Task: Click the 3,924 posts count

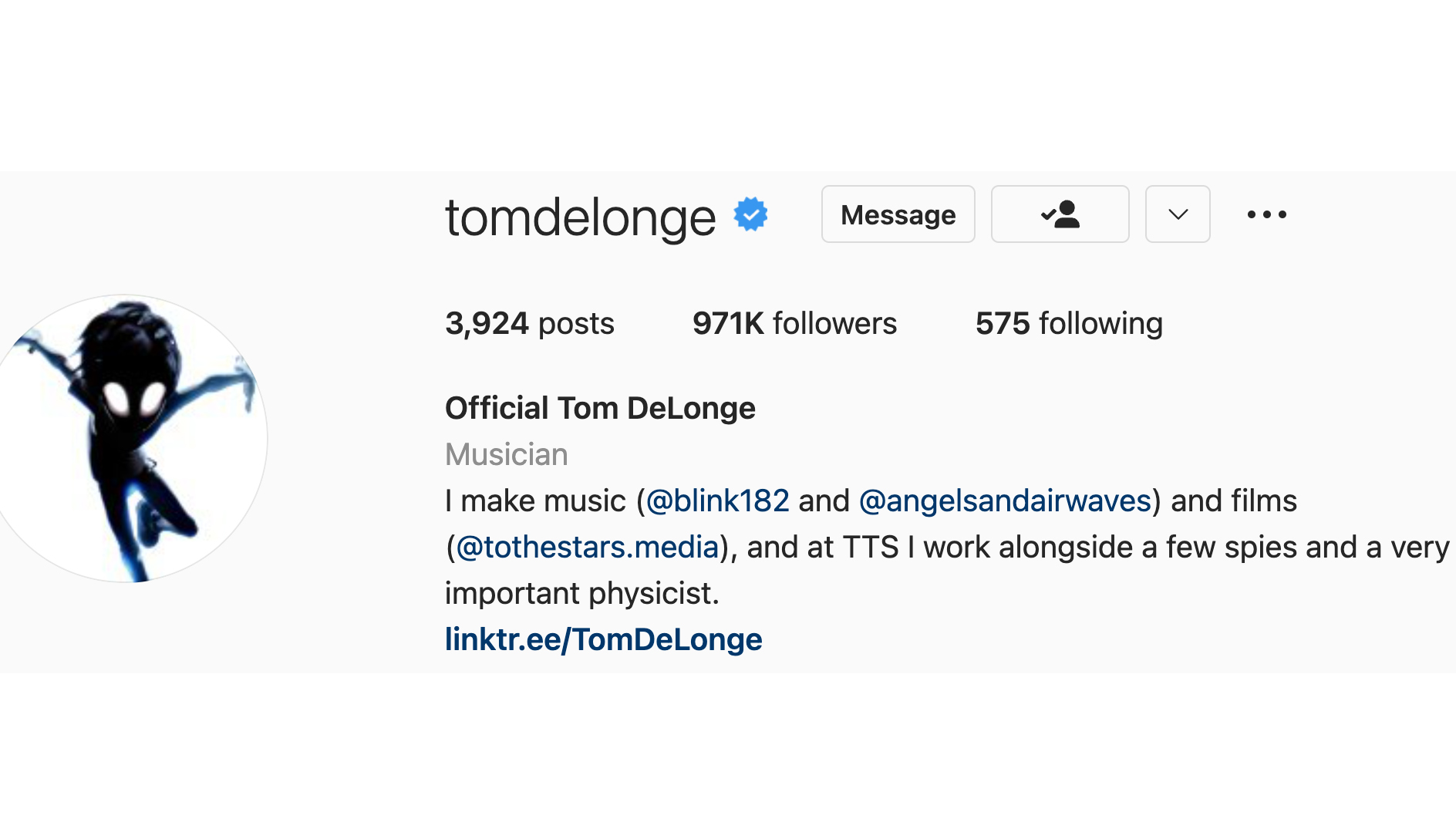Action: point(530,323)
